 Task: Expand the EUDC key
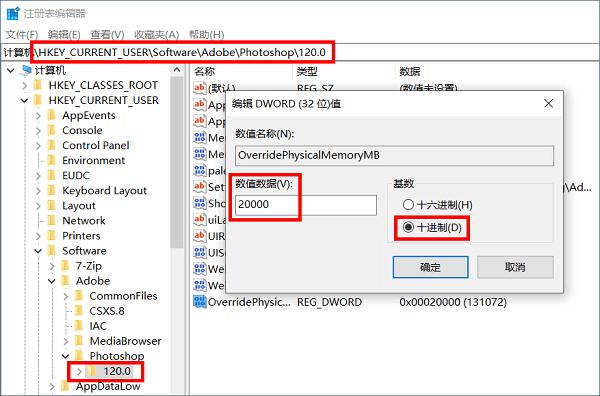pyautogui.click(x=38, y=176)
